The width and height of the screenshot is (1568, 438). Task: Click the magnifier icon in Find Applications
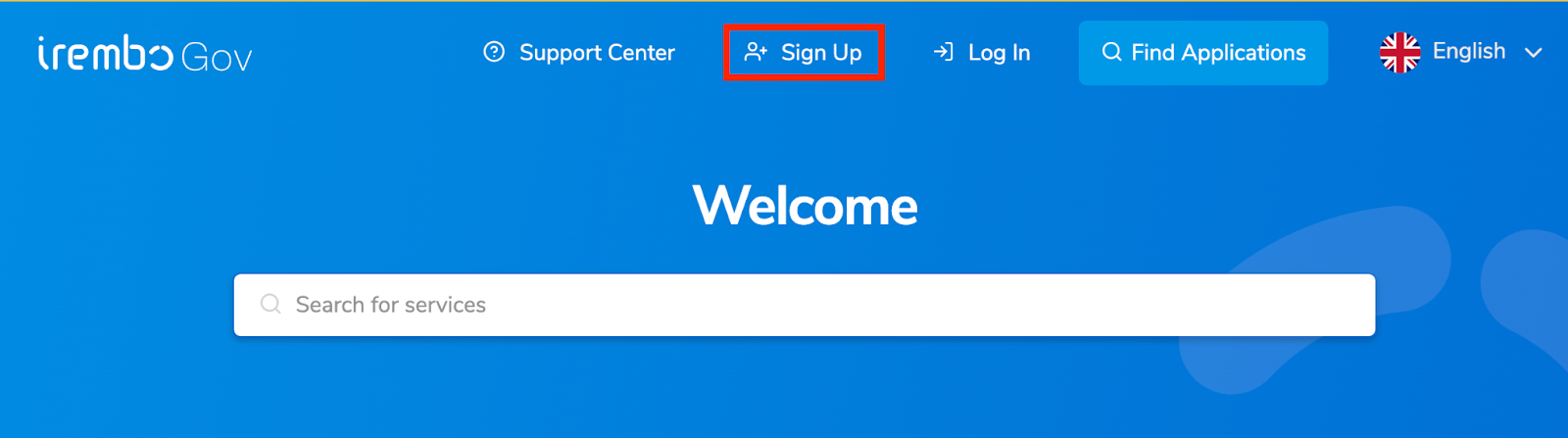coord(1111,52)
